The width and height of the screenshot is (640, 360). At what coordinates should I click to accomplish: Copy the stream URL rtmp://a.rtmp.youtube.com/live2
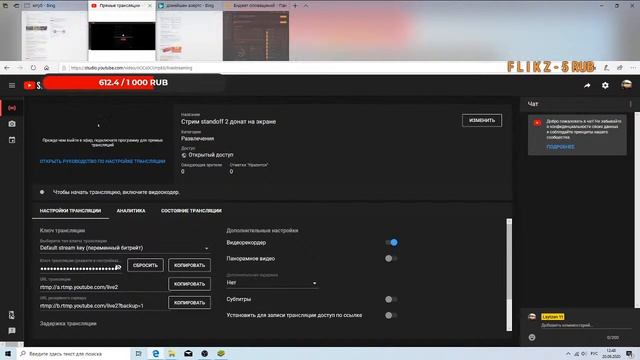(x=189, y=284)
